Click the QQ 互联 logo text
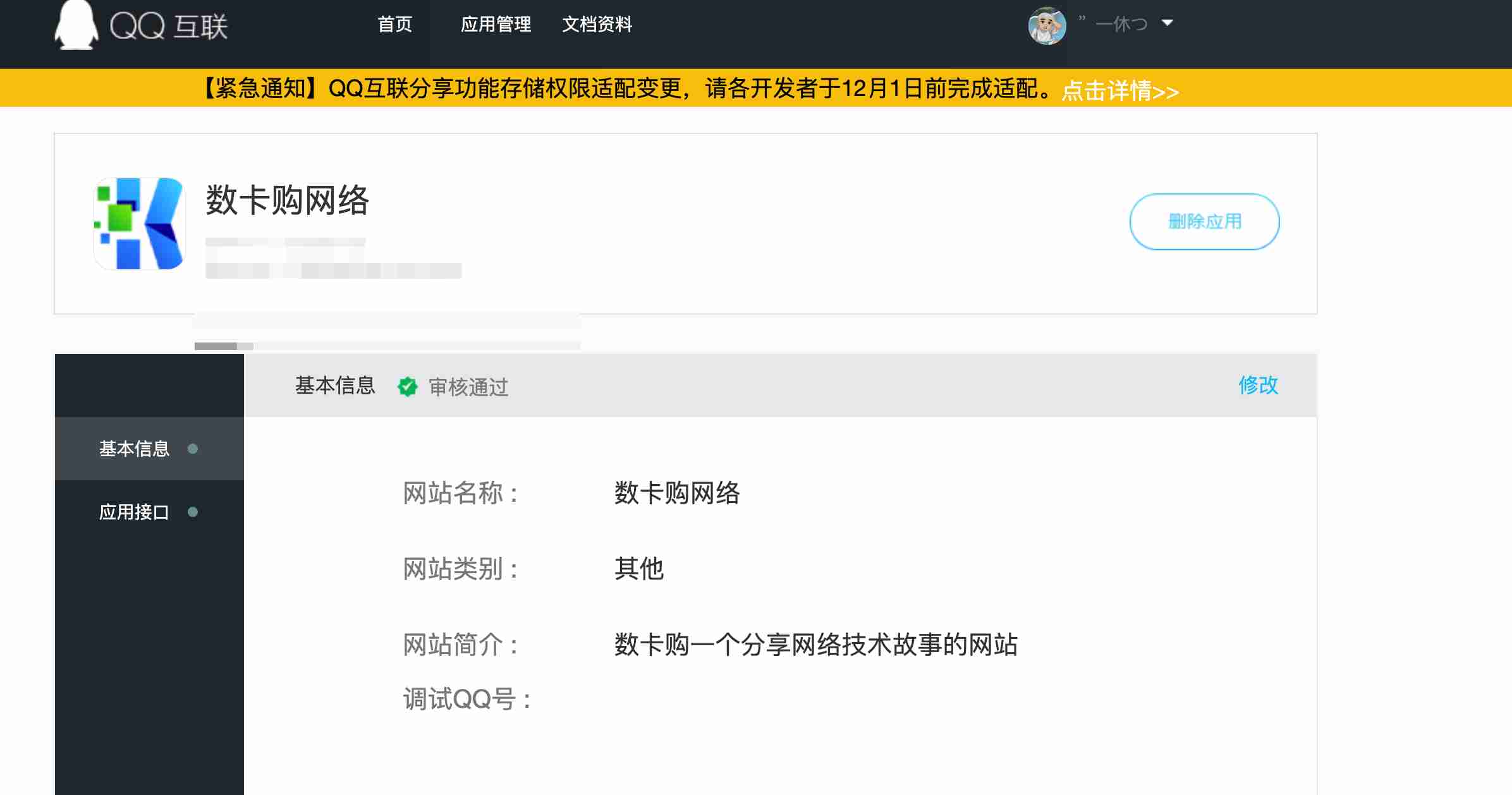The image size is (1512, 795). [169, 27]
